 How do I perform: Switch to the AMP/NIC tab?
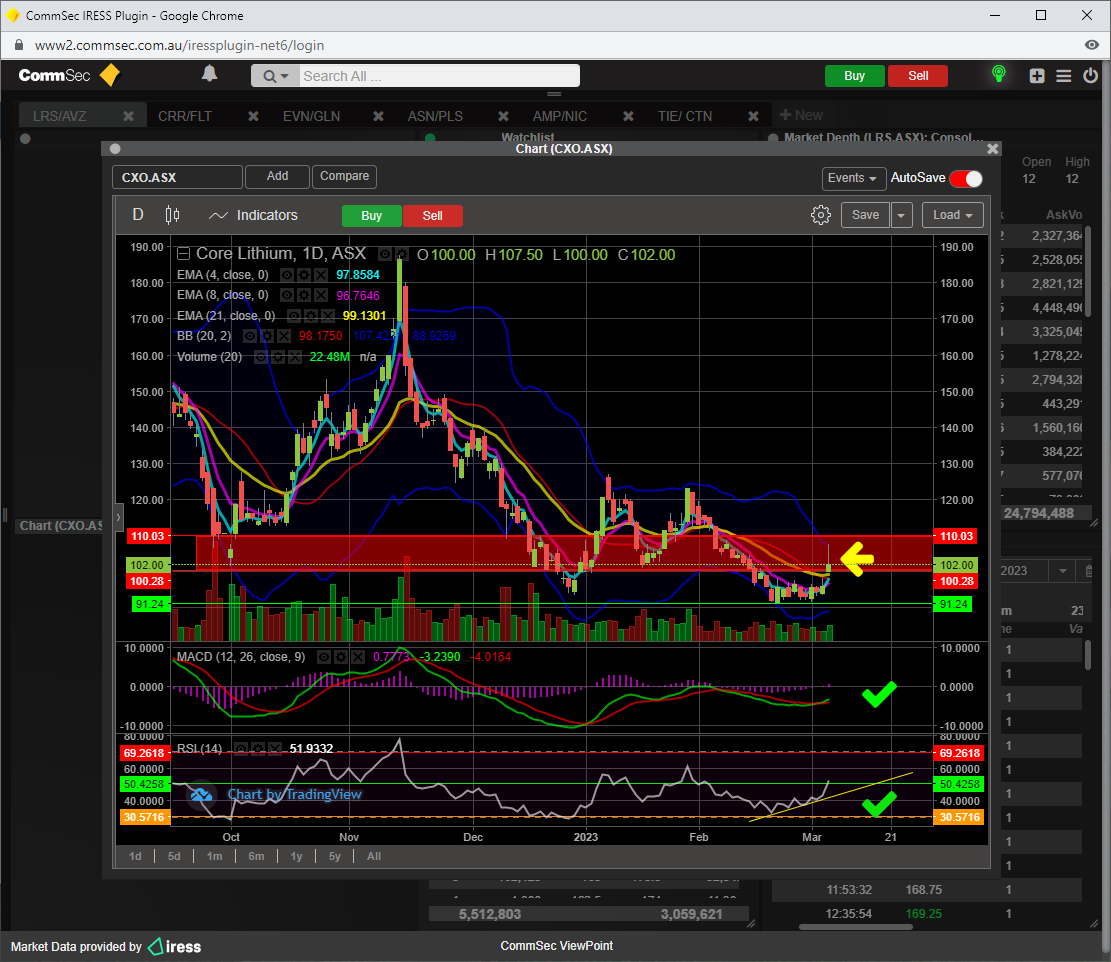point(560,116)
